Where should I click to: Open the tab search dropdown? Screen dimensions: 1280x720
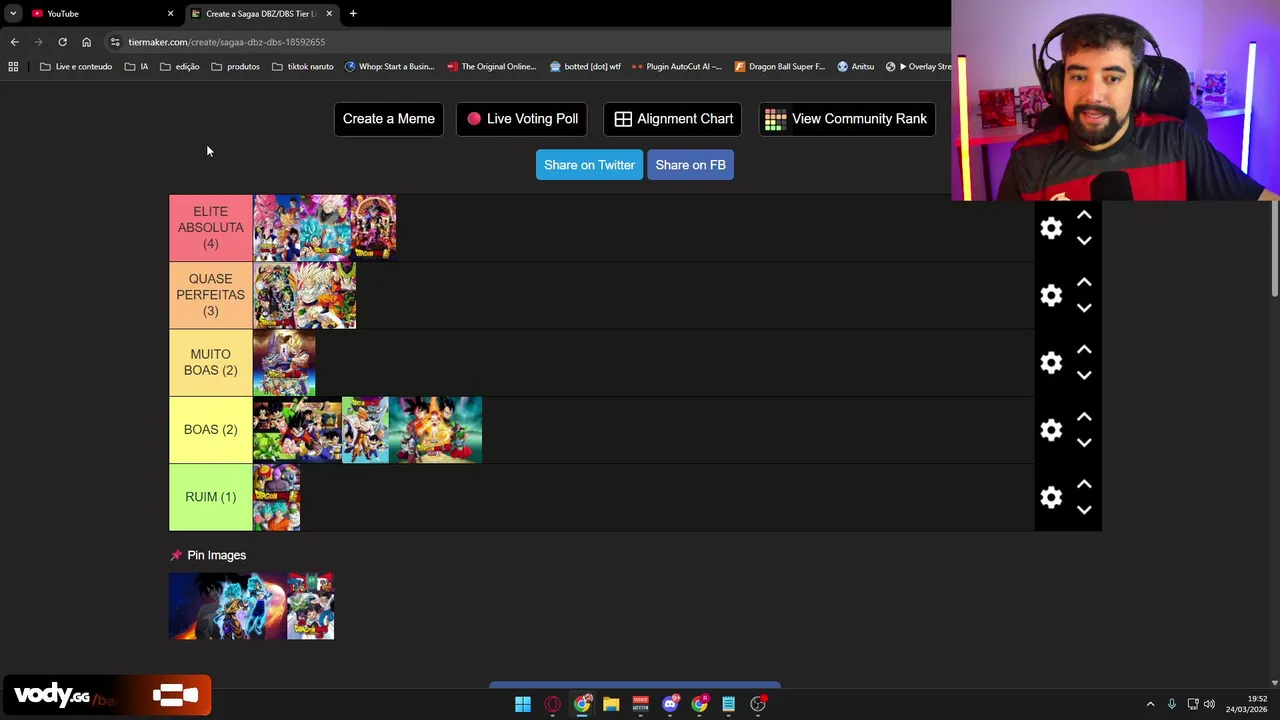pos(13,14)
